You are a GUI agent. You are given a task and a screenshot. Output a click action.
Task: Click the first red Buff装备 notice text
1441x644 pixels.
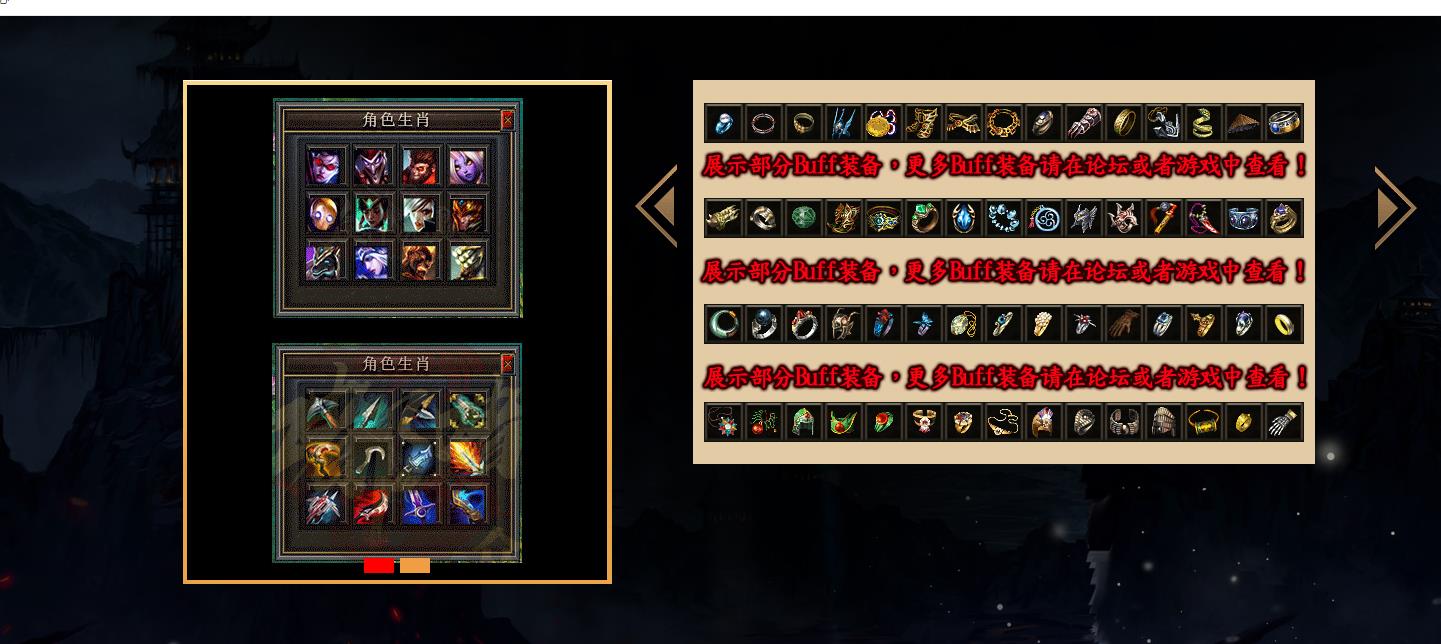pos(1004,167)
